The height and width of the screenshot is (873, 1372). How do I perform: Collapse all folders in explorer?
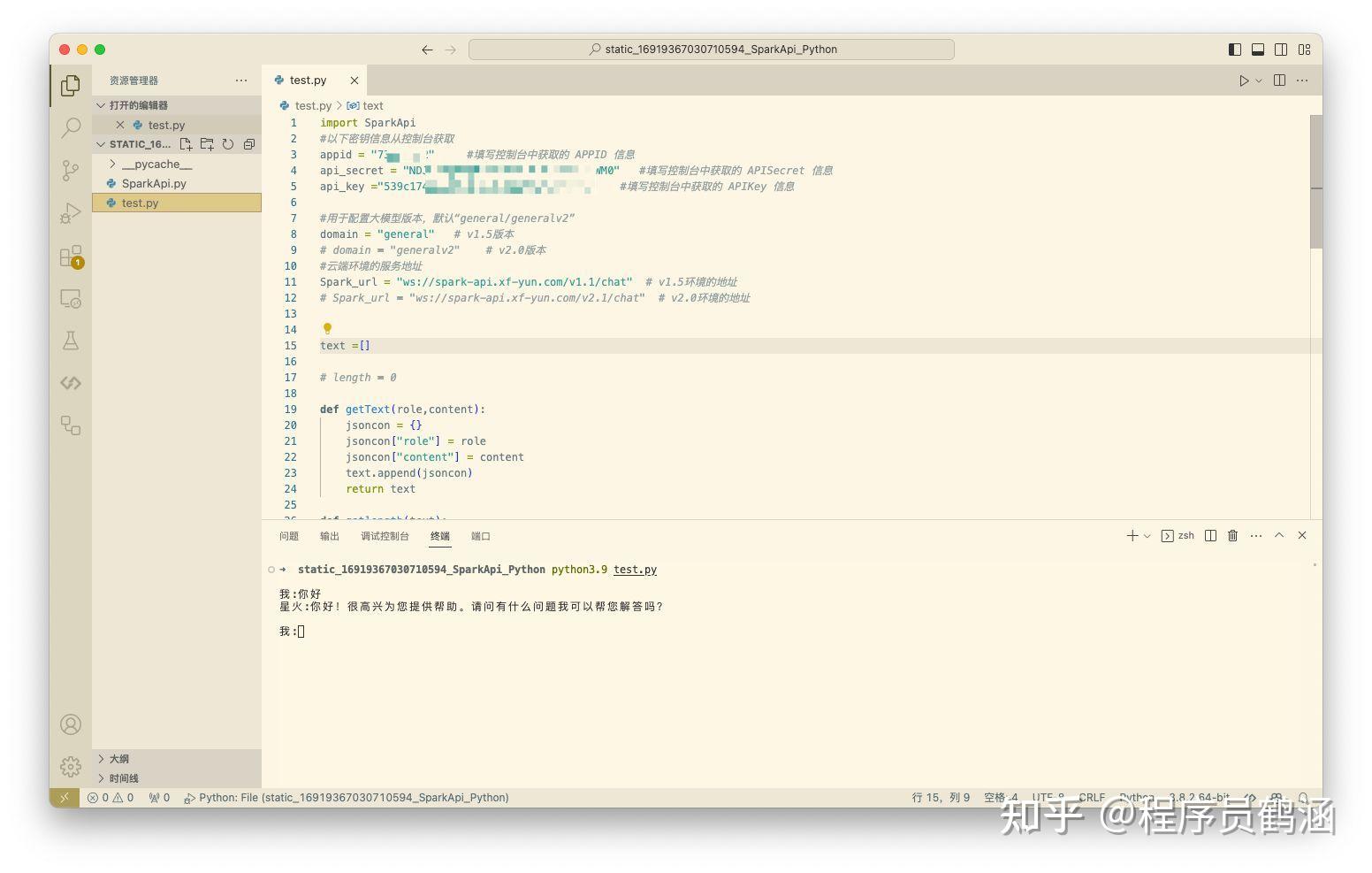(249, 144)
